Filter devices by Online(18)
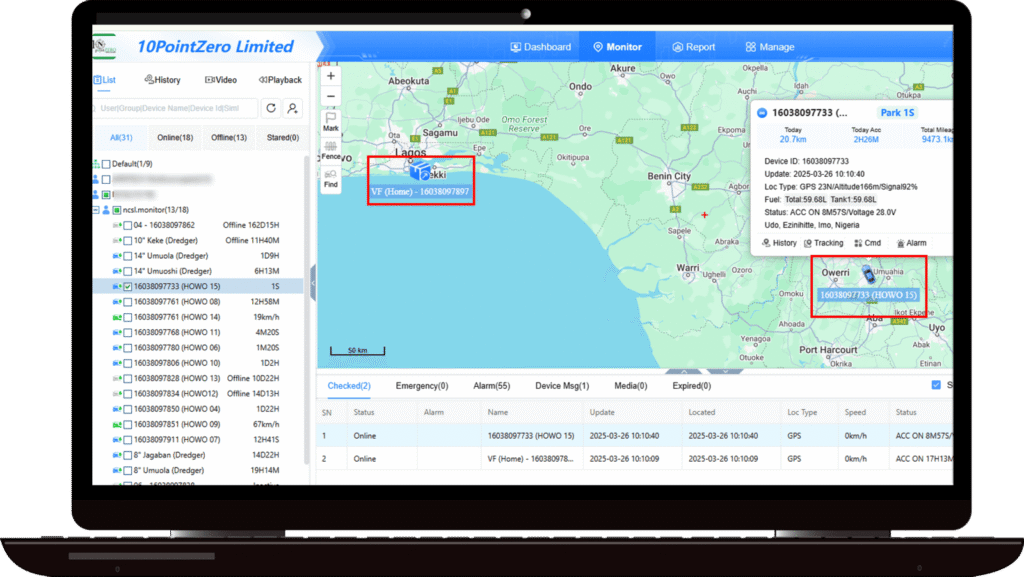 tap(175, 138)
